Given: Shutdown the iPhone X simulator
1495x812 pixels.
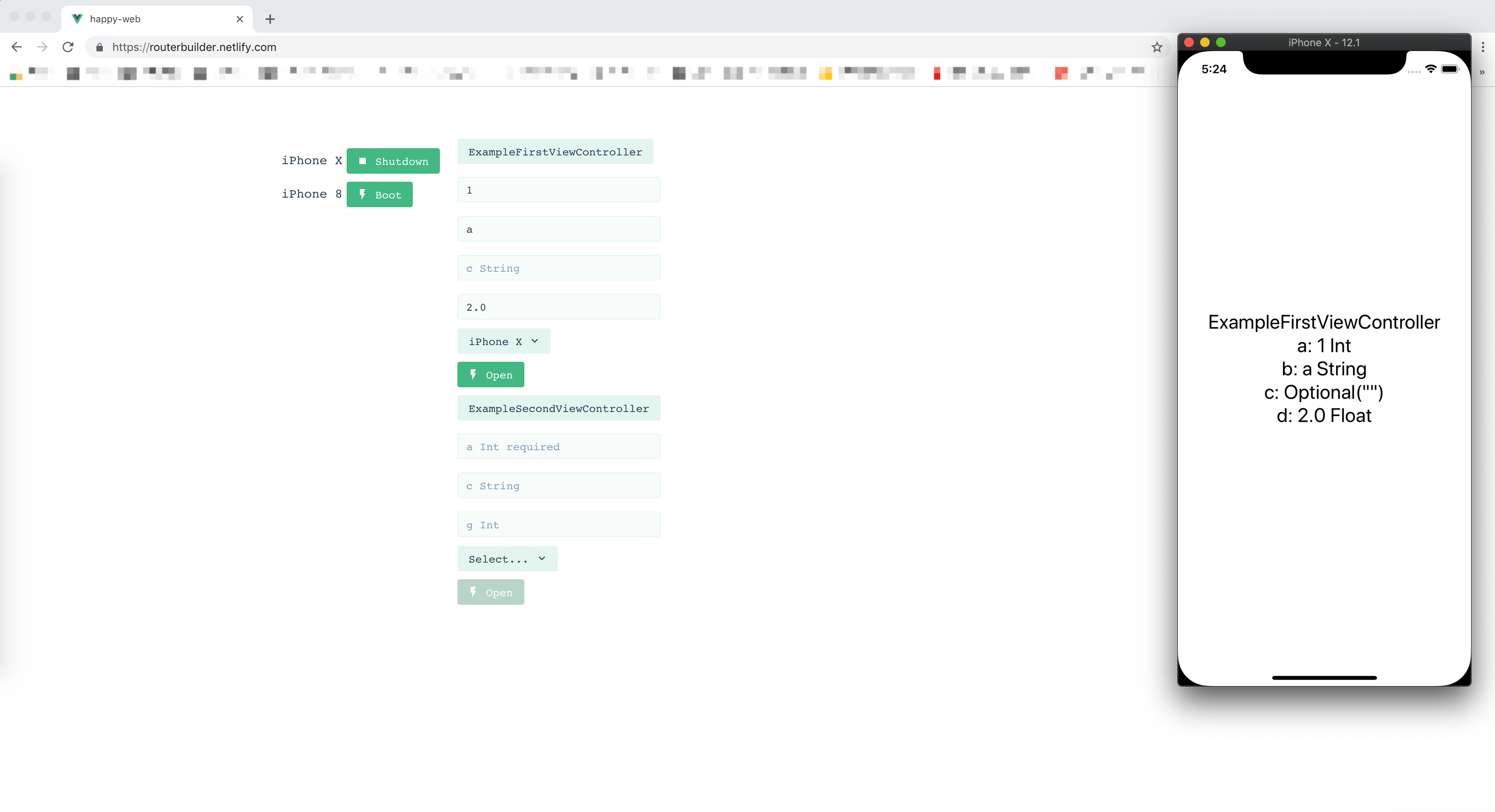Looking at the screenshot, I should [x=393, y=161].
